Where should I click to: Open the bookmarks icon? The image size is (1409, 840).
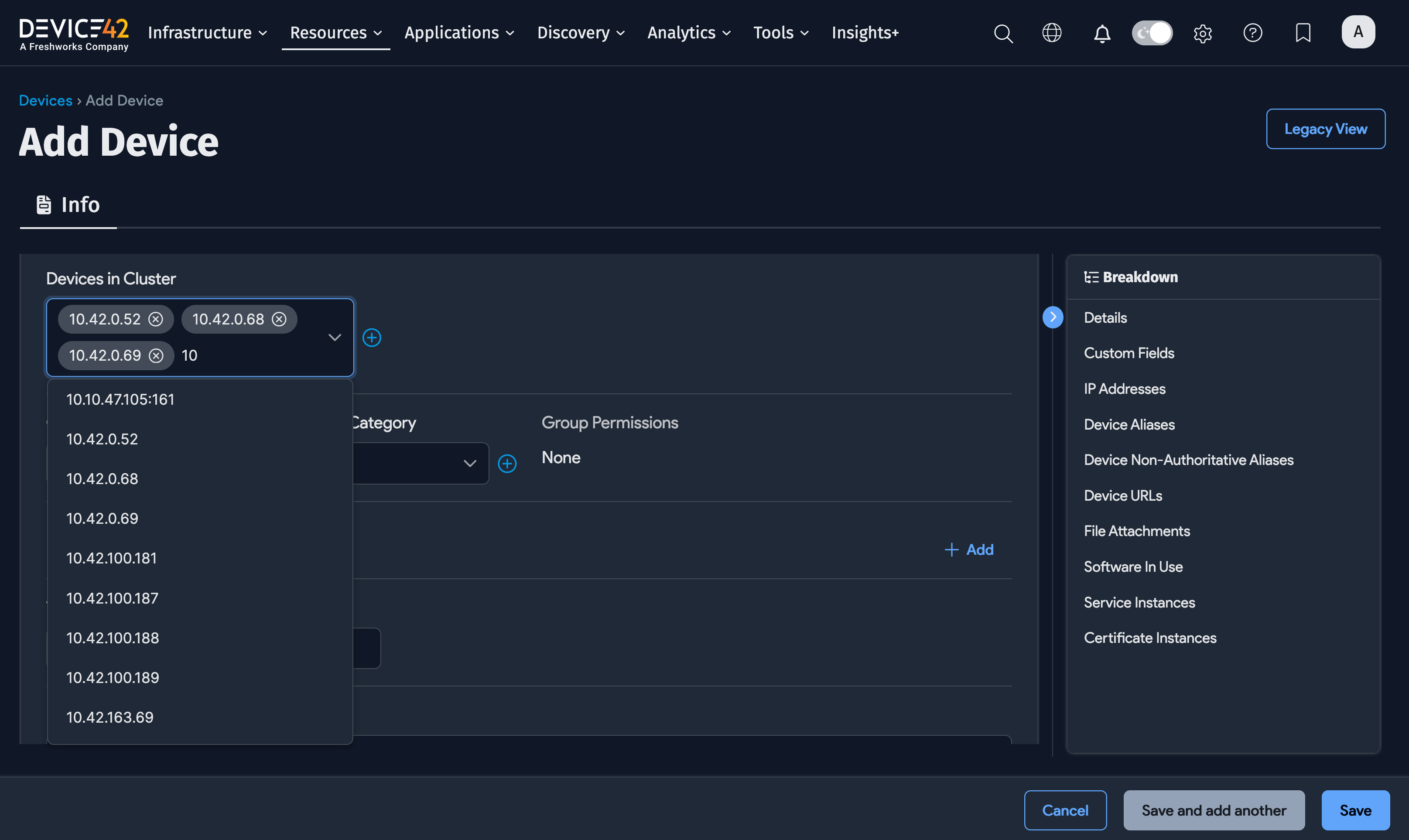pos(1303,33)
